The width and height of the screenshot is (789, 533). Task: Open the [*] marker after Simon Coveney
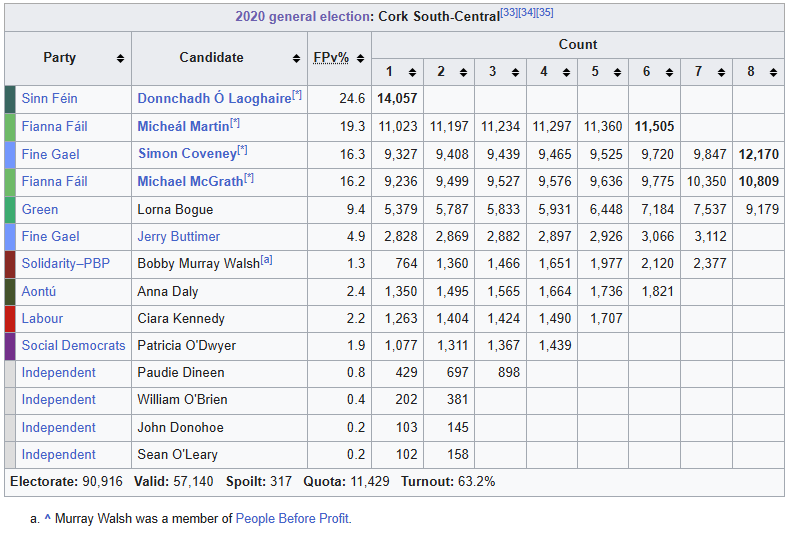[243, 150]
